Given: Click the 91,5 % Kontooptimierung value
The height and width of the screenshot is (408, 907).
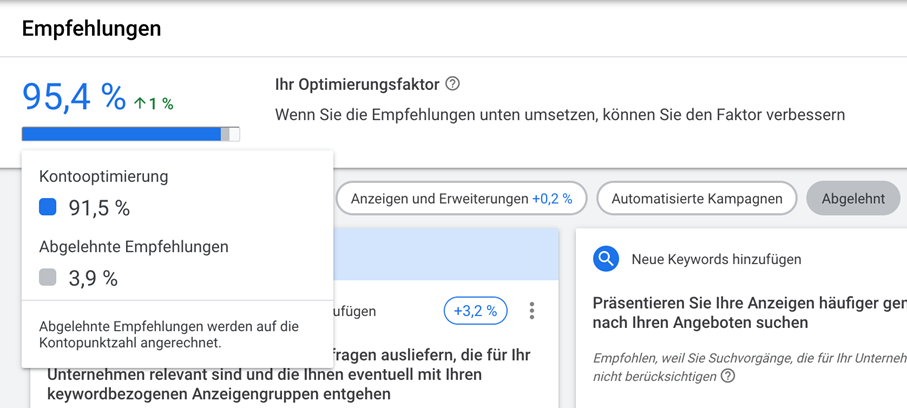Looking at the screenshot, I should pos(99,208).
